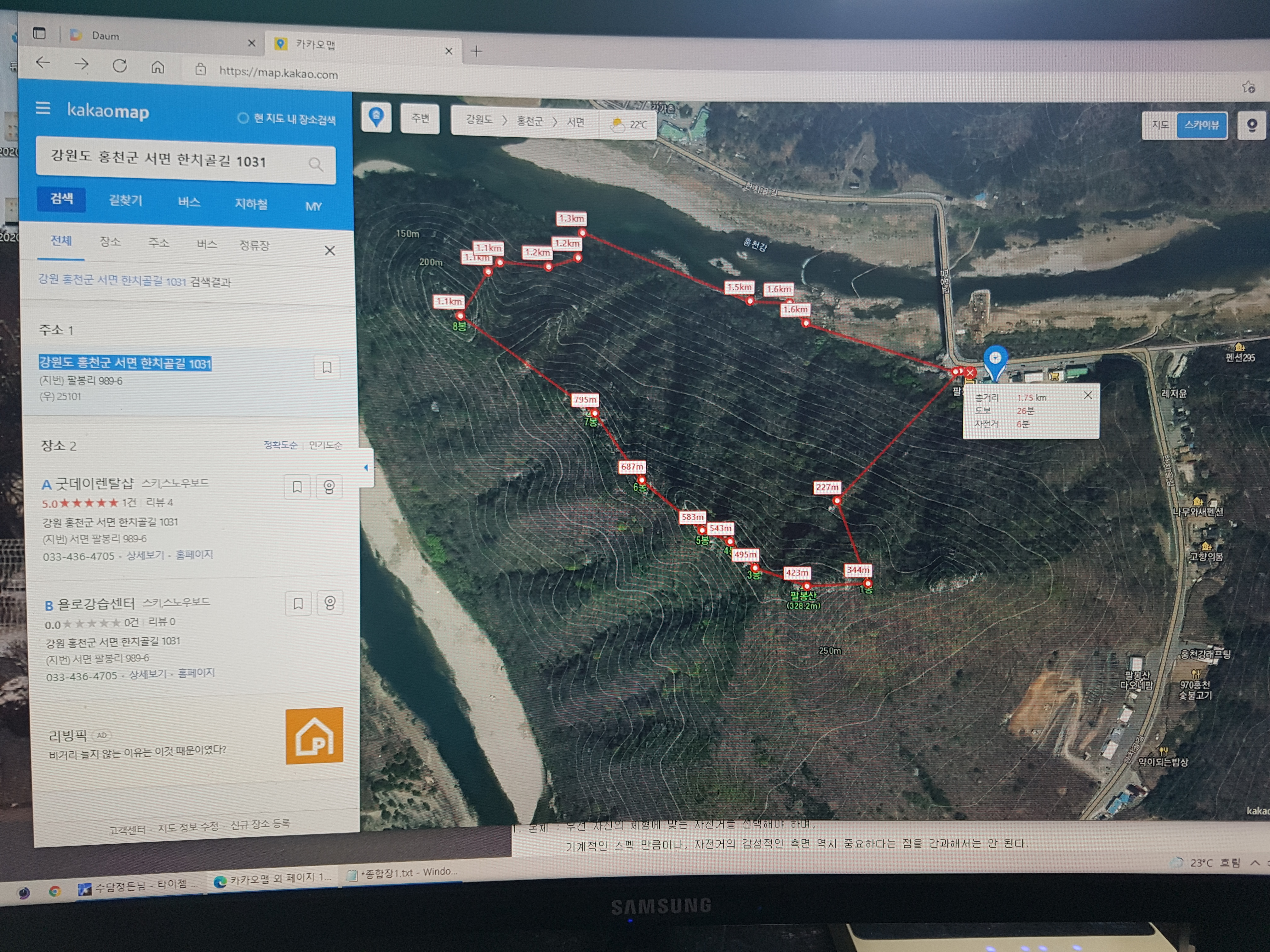The image size is (1270, 952).
Task: Open the 서면 region dropdown
Action: (575, 122)
